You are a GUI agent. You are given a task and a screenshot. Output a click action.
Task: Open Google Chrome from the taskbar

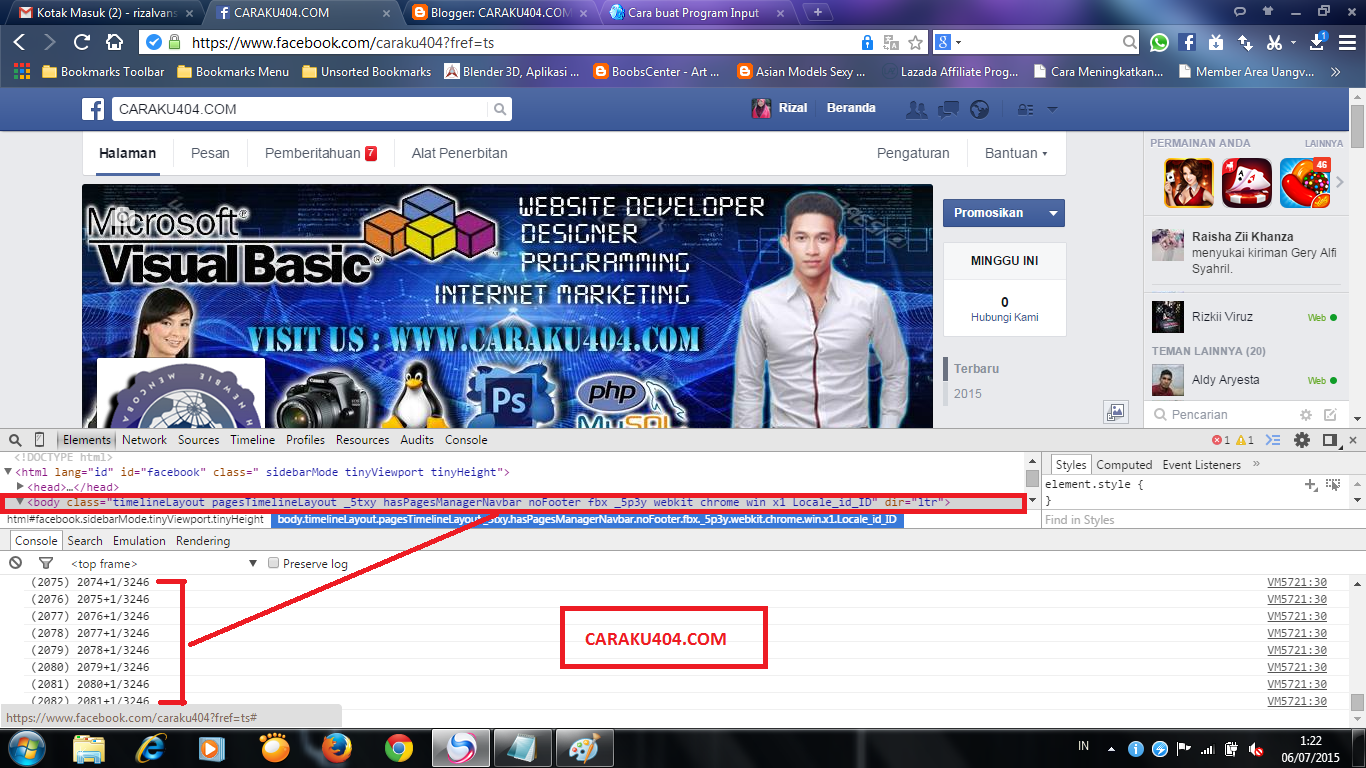[x=399, y=748]
